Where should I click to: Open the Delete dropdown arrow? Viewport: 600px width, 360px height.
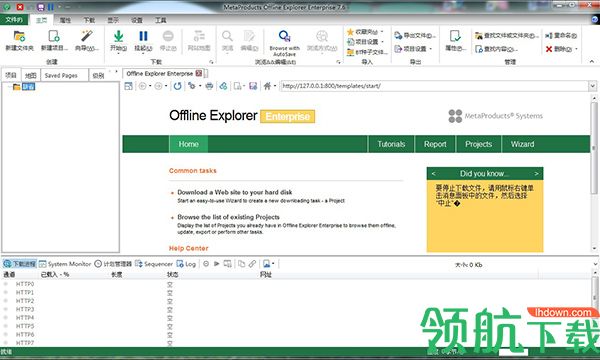(x=576, y=49)
